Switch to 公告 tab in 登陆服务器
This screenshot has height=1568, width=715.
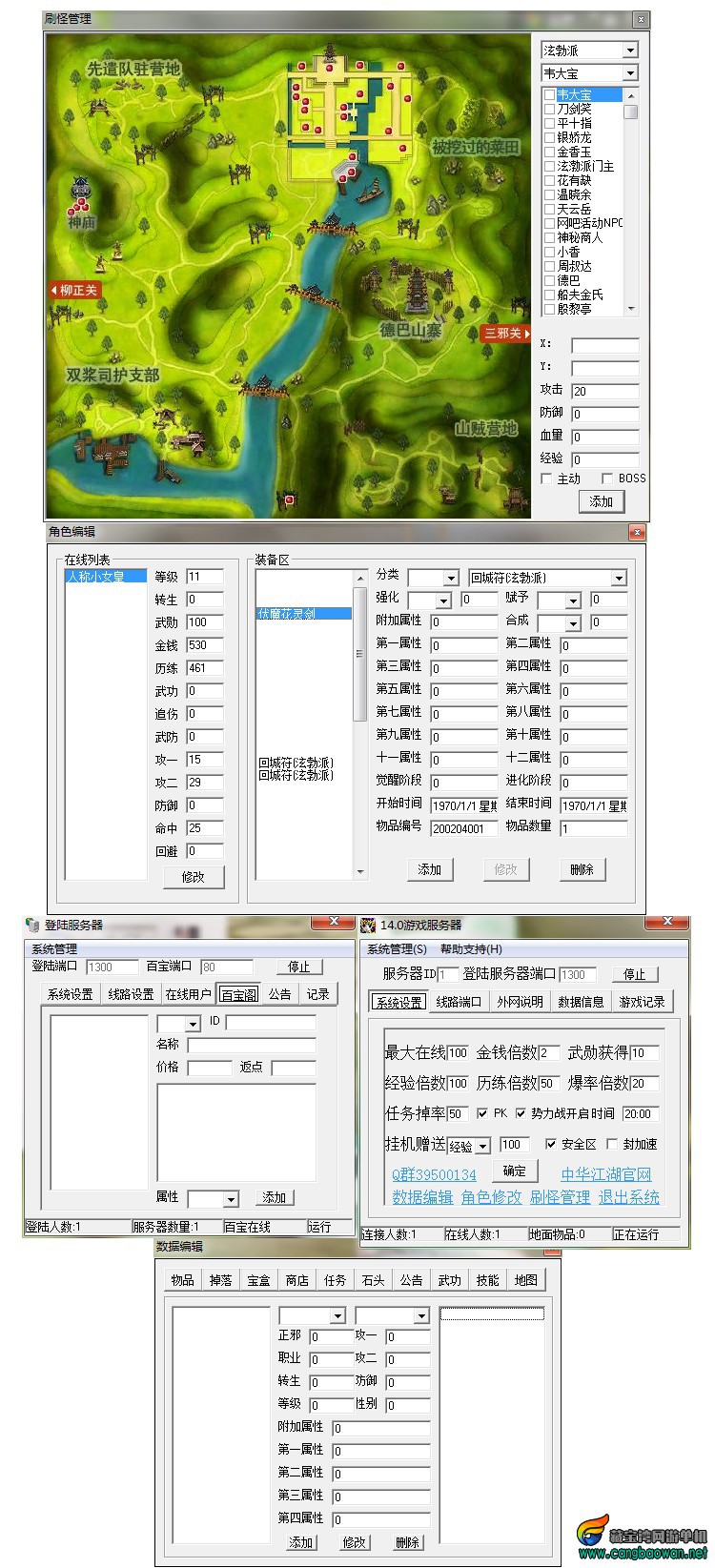pos(280,994)
